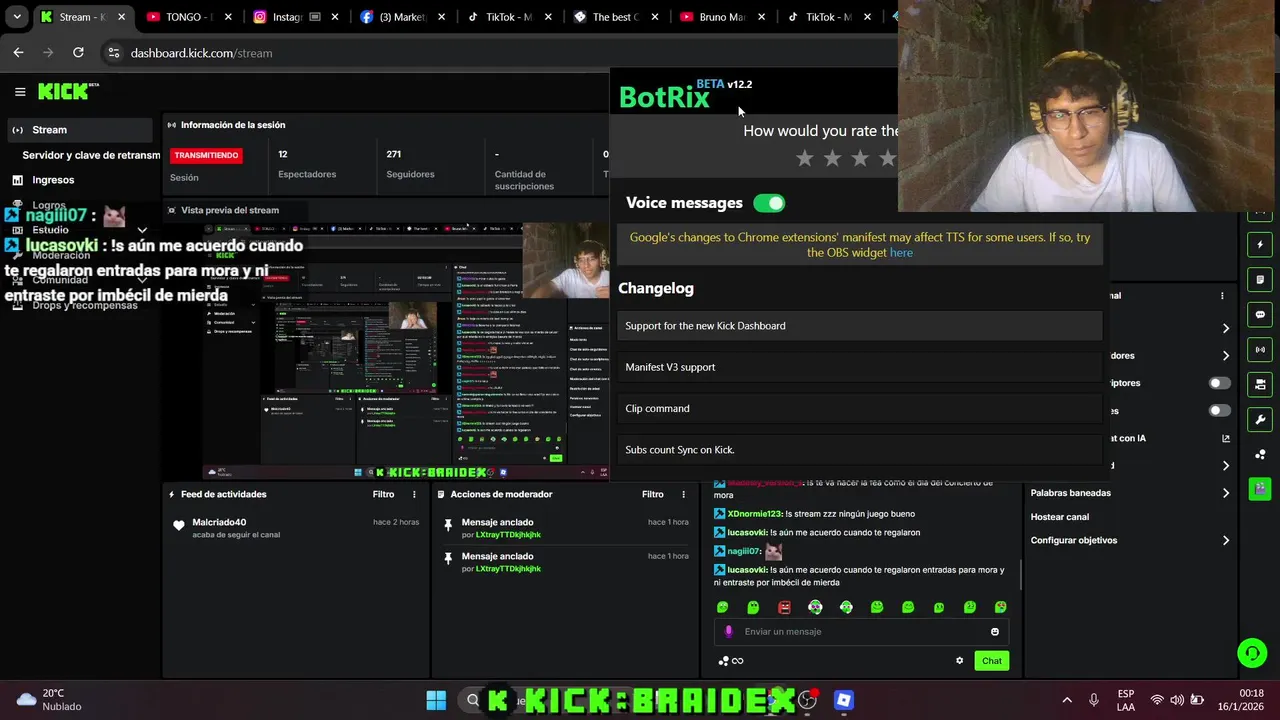Click the green headset support bubble

1252,654
